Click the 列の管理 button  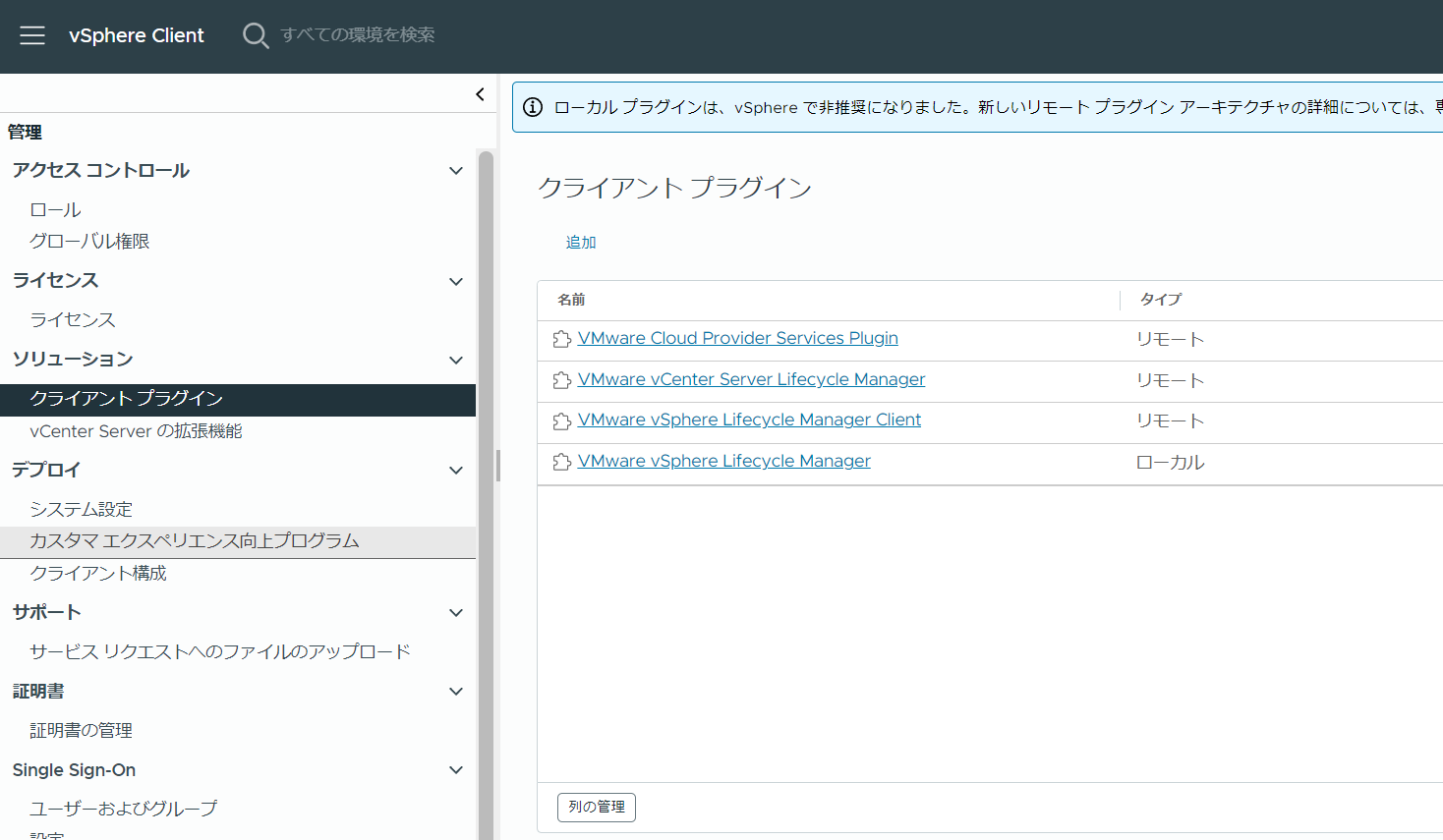597,807
